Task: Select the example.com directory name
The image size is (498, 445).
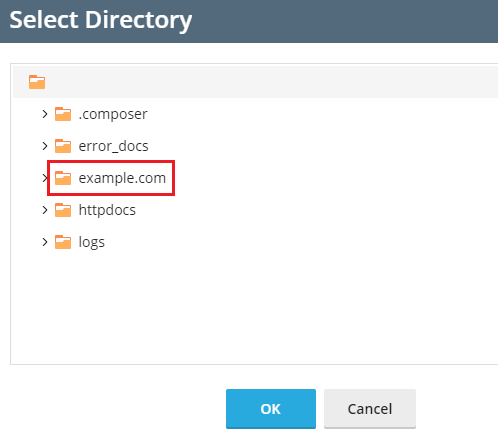Action: point(122,178)
